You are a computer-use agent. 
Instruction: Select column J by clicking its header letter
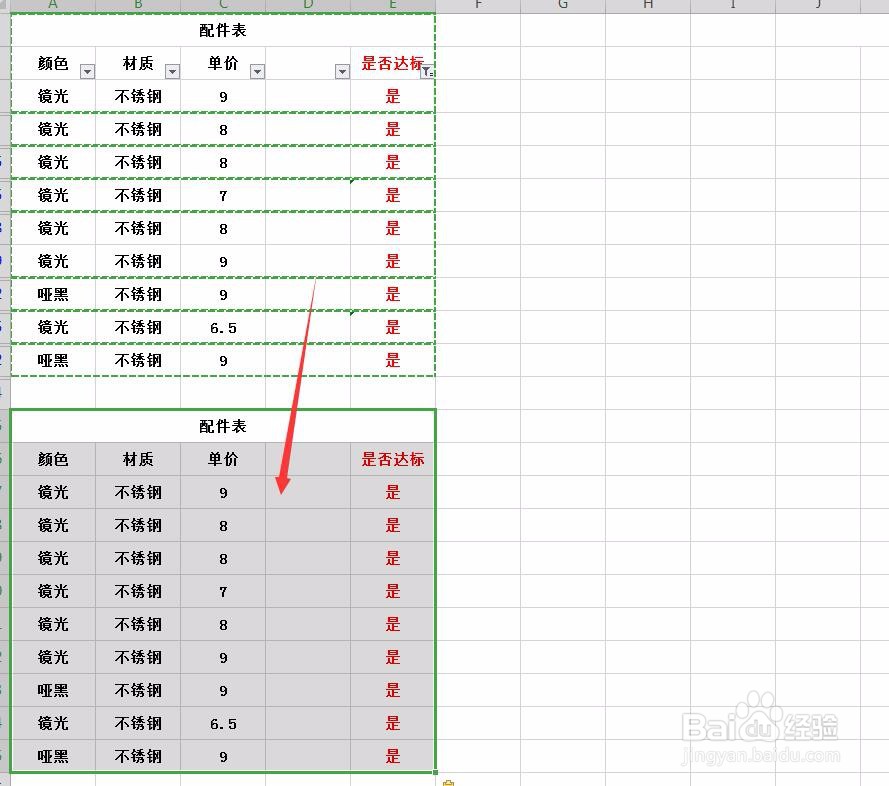(818, 5)
